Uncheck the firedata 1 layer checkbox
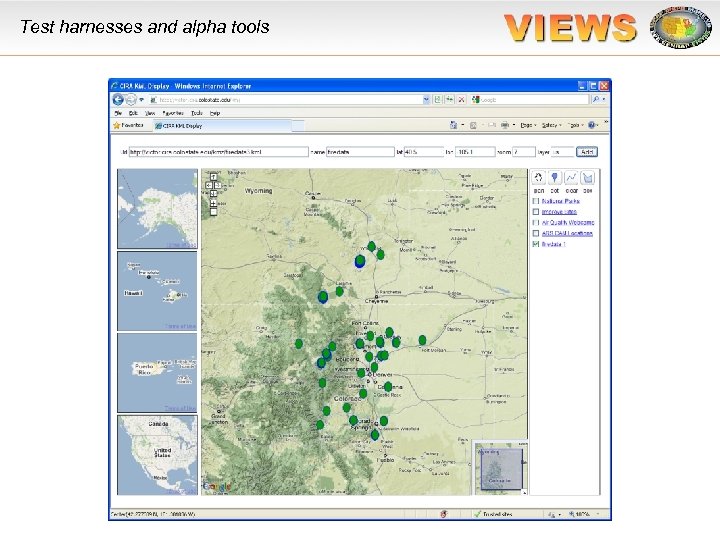Image resolution: width=720 pixels, height=540 pixels. (x=535, y=244)
